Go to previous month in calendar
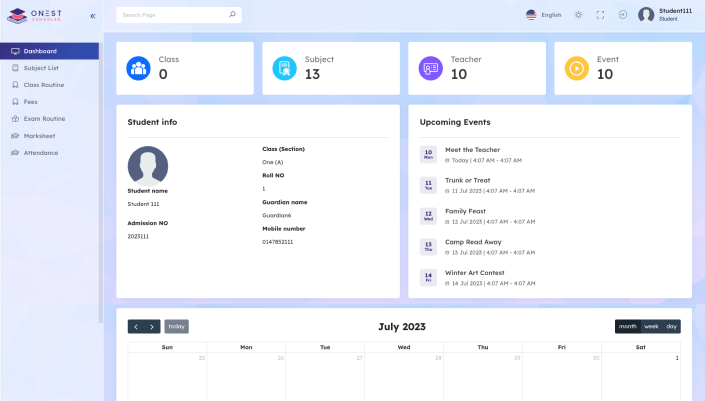This screenshot has height=401, width=705. tap(136, 326)
